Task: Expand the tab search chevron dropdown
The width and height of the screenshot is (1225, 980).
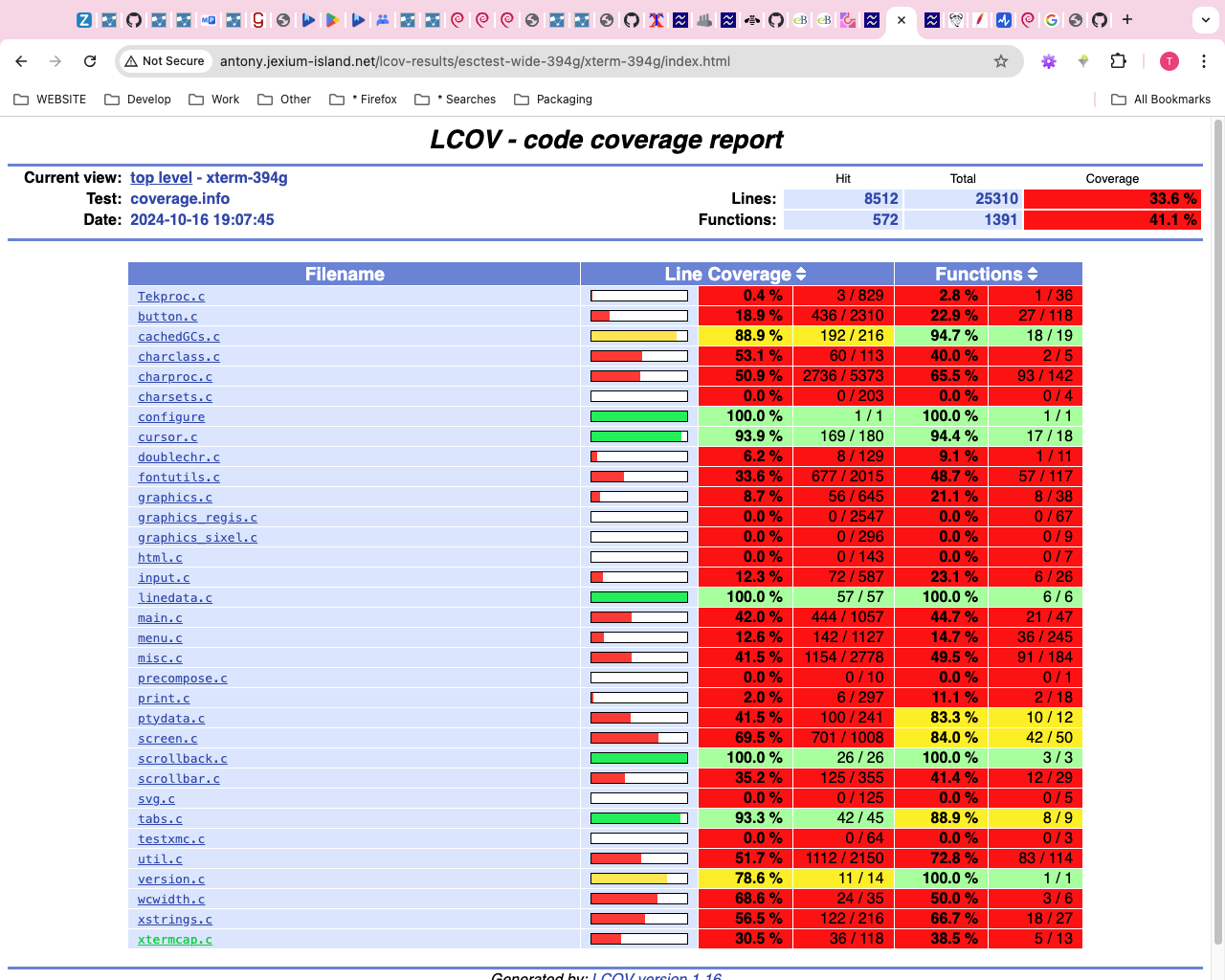Action: (1205, 19)
